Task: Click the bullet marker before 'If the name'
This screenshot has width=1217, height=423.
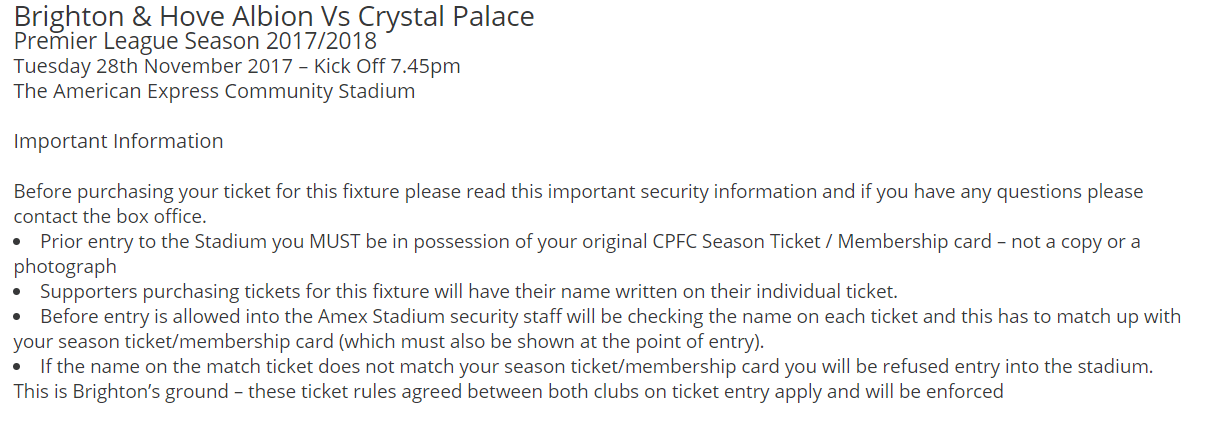Action: coord(18,368)
